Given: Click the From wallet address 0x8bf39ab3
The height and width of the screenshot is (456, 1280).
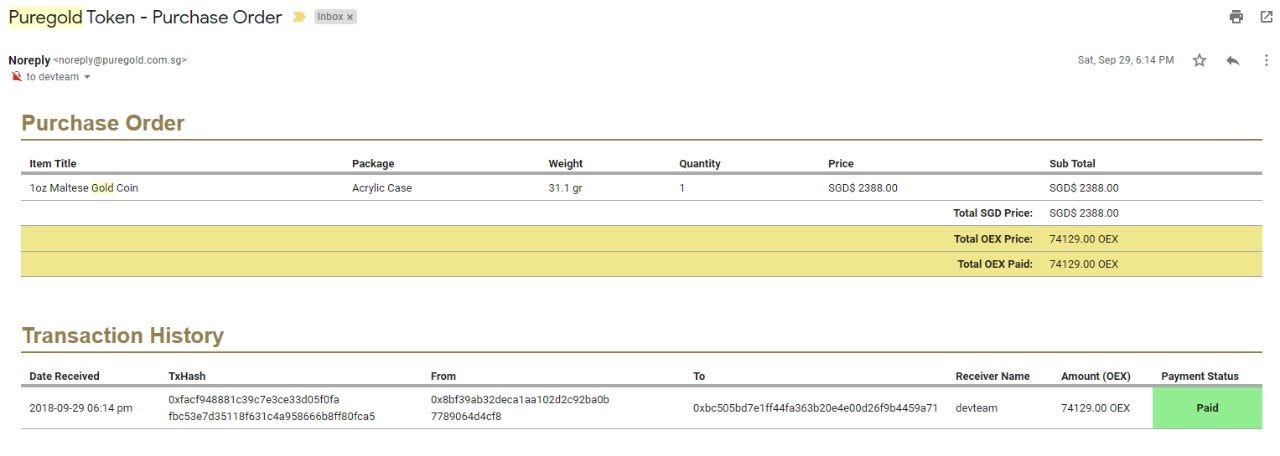Looking at the screenshot, I should [x=520, y=408].
